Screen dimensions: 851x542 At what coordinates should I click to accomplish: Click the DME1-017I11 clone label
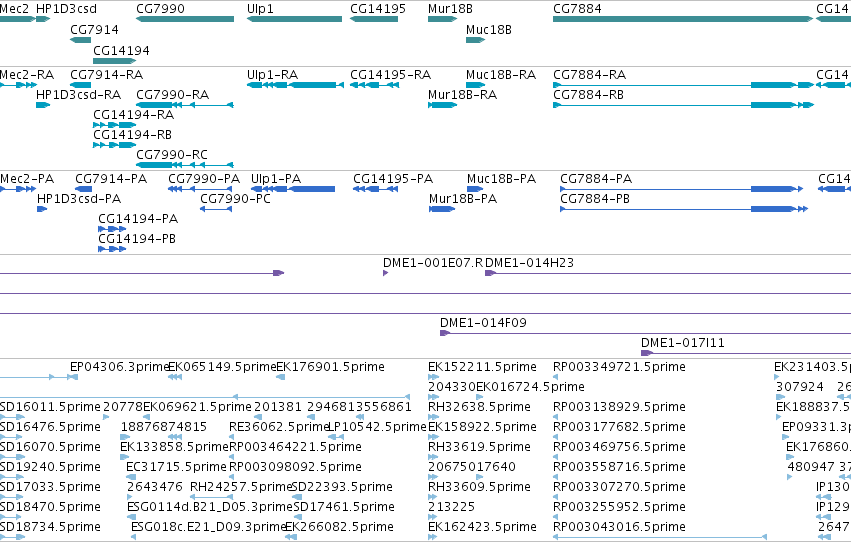683,343
